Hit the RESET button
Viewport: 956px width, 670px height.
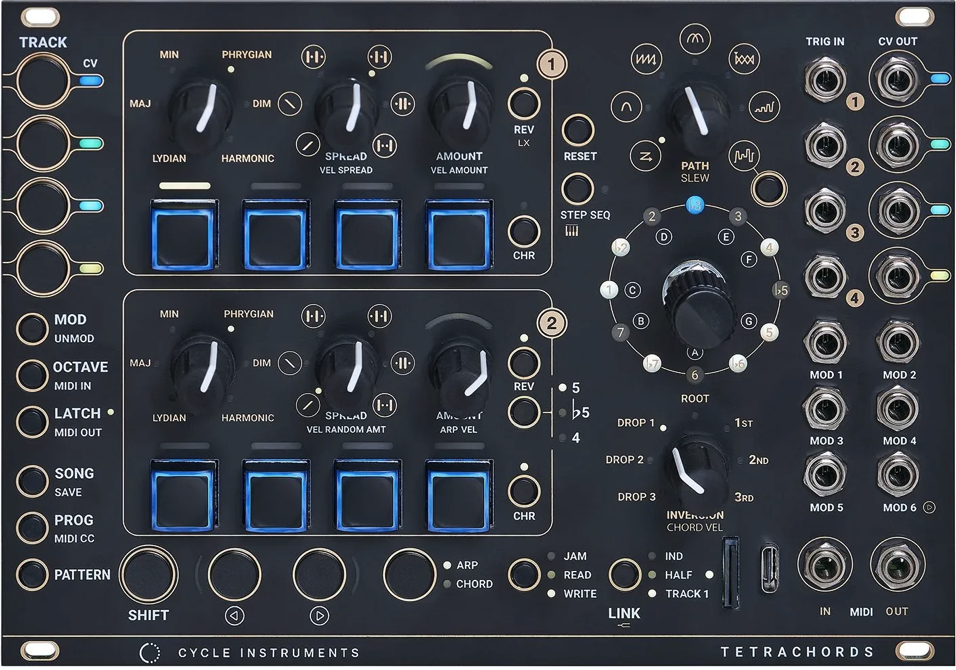click(x=577, y=130)
